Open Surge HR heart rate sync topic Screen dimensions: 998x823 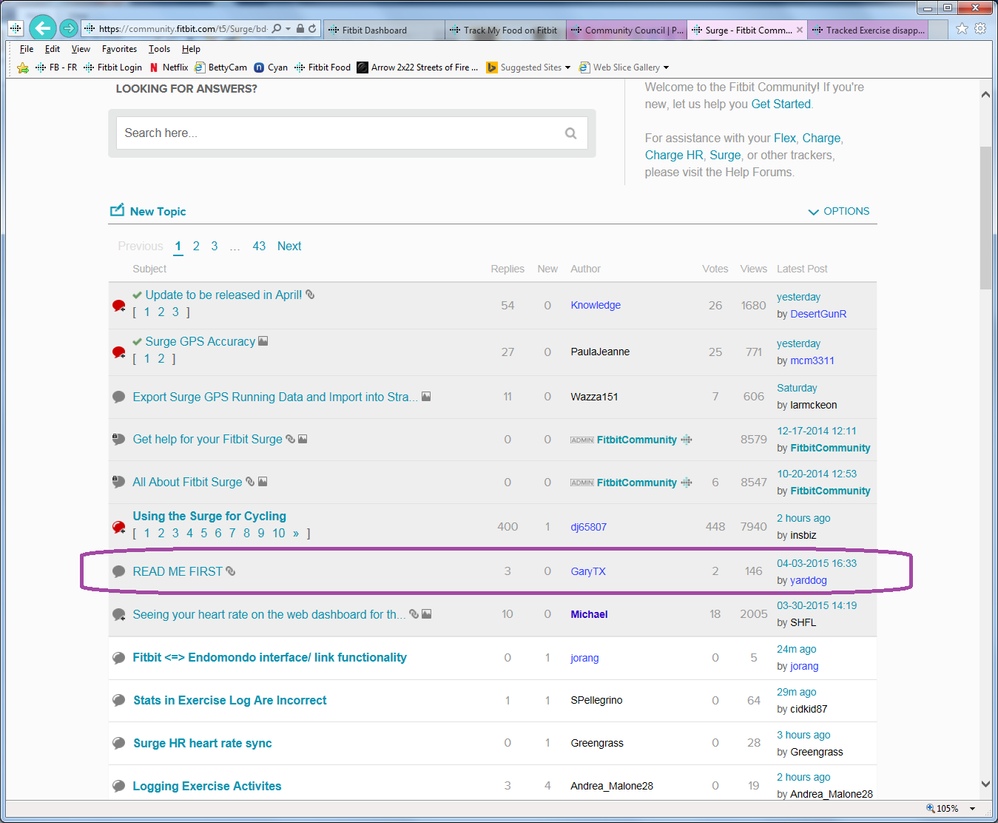[x=202, y=743]
